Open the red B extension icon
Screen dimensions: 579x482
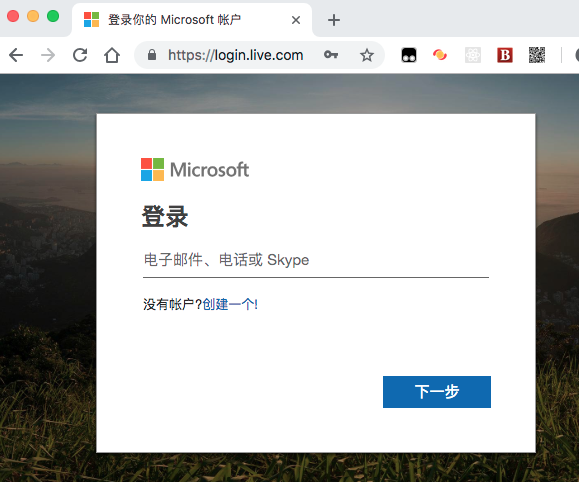[x=505, y=55]
